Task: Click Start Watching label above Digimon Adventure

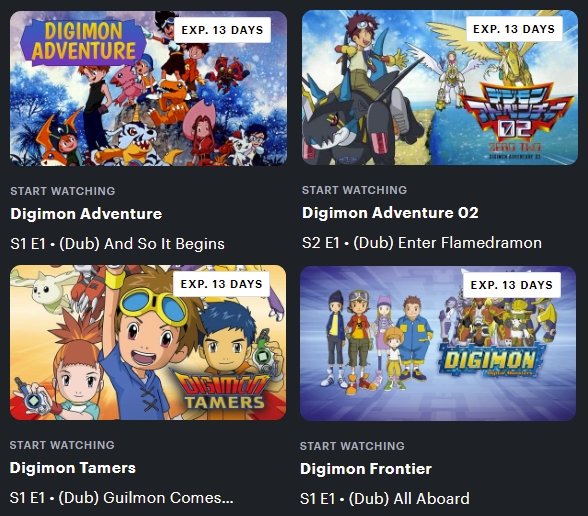Action: [63, 191]
